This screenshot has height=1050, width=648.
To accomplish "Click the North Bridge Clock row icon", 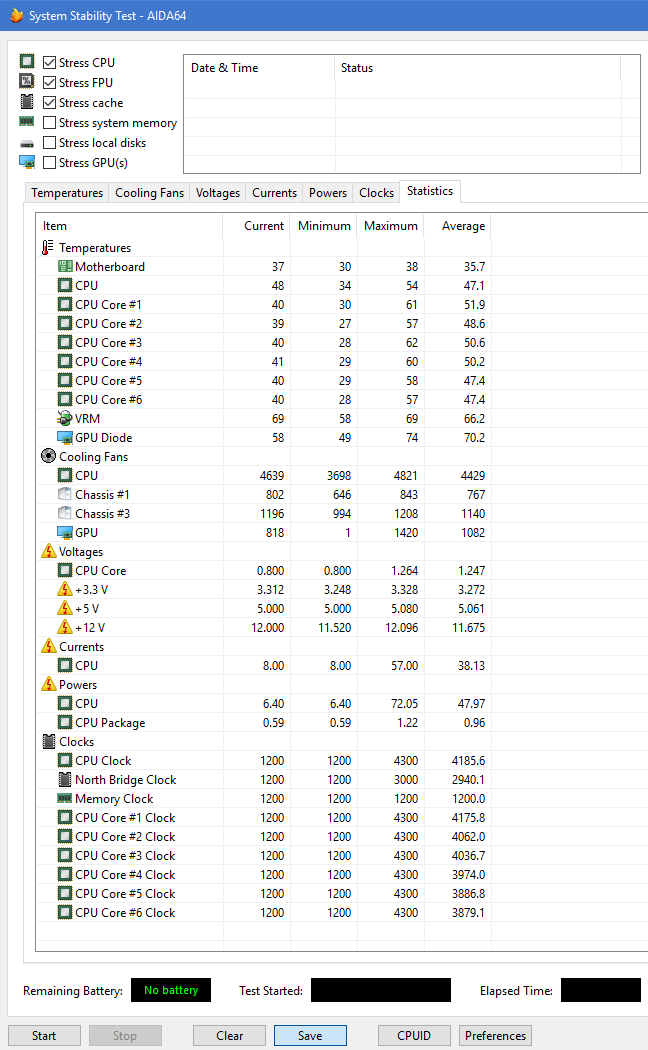I will pos(65,779).
